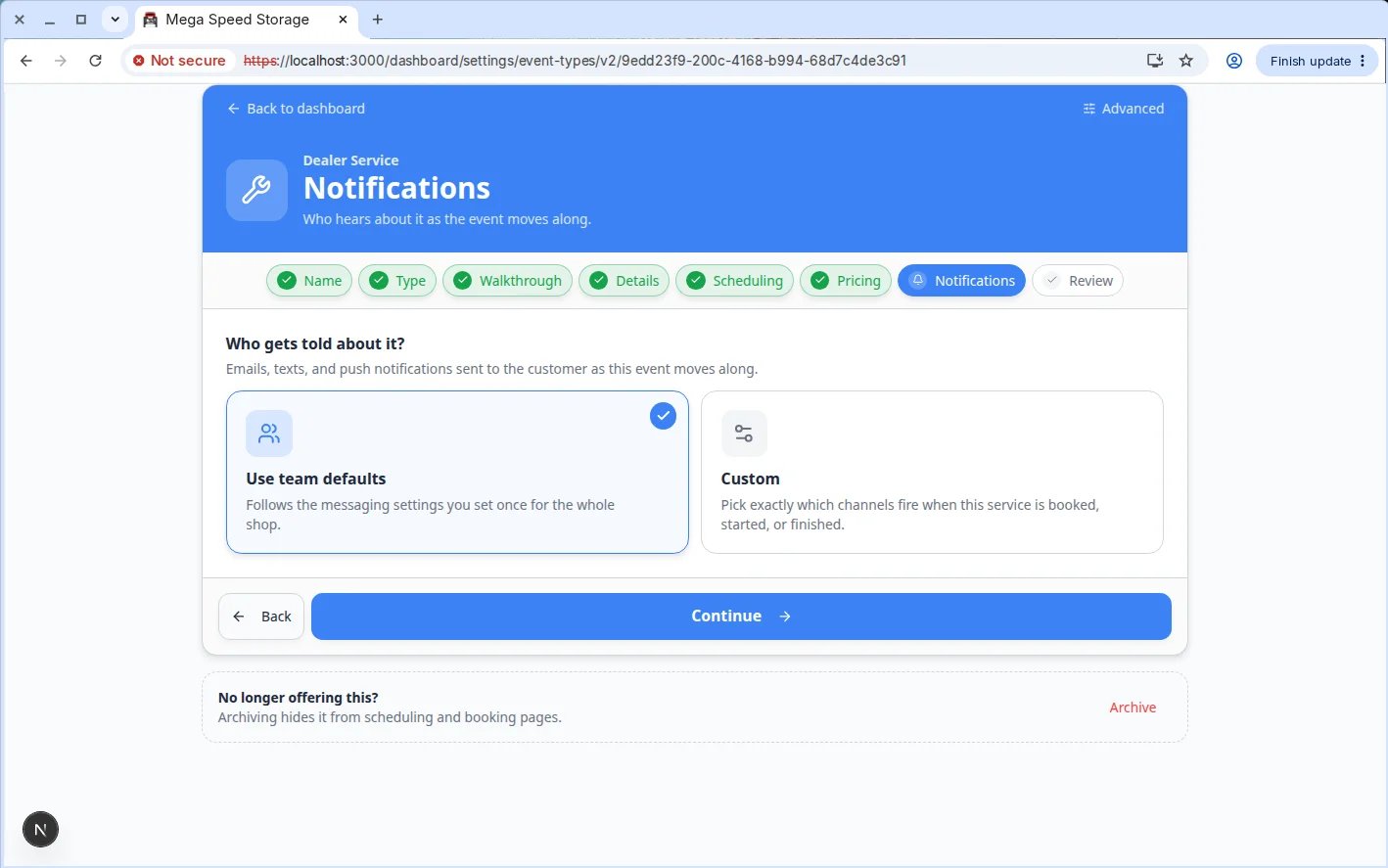Click the 'Who gets told about it?' heading
Viewport: 1388px width, 868px height.
(315, 343)
